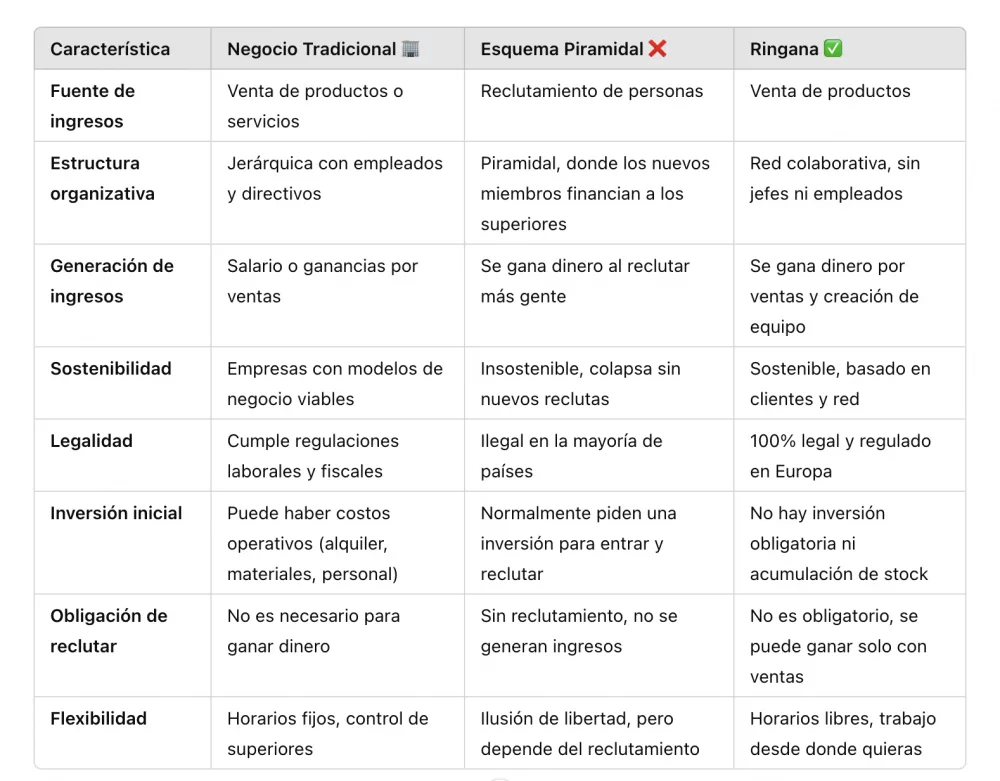This screenshot has width=1000, height=781.
Task: Click the 'Ilegal en la mayoría de países' cell
Action: point(571,456)
